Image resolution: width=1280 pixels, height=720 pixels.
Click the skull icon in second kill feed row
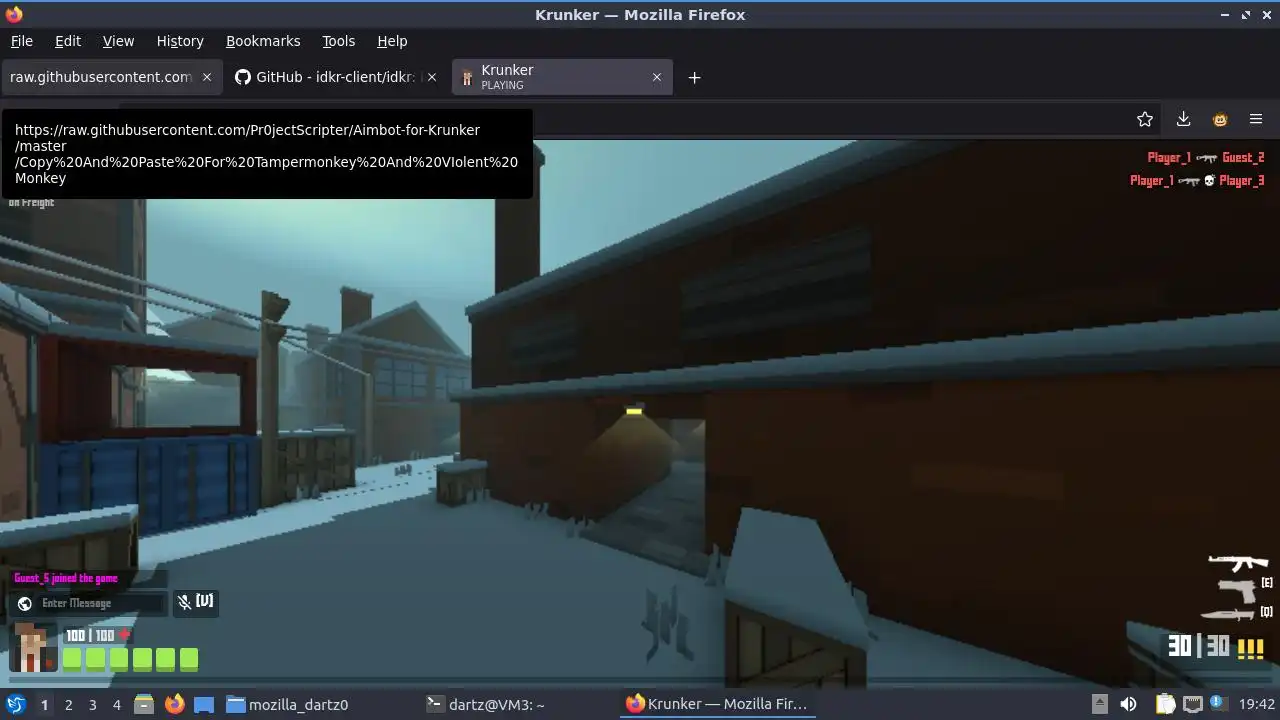[1208, 181]
